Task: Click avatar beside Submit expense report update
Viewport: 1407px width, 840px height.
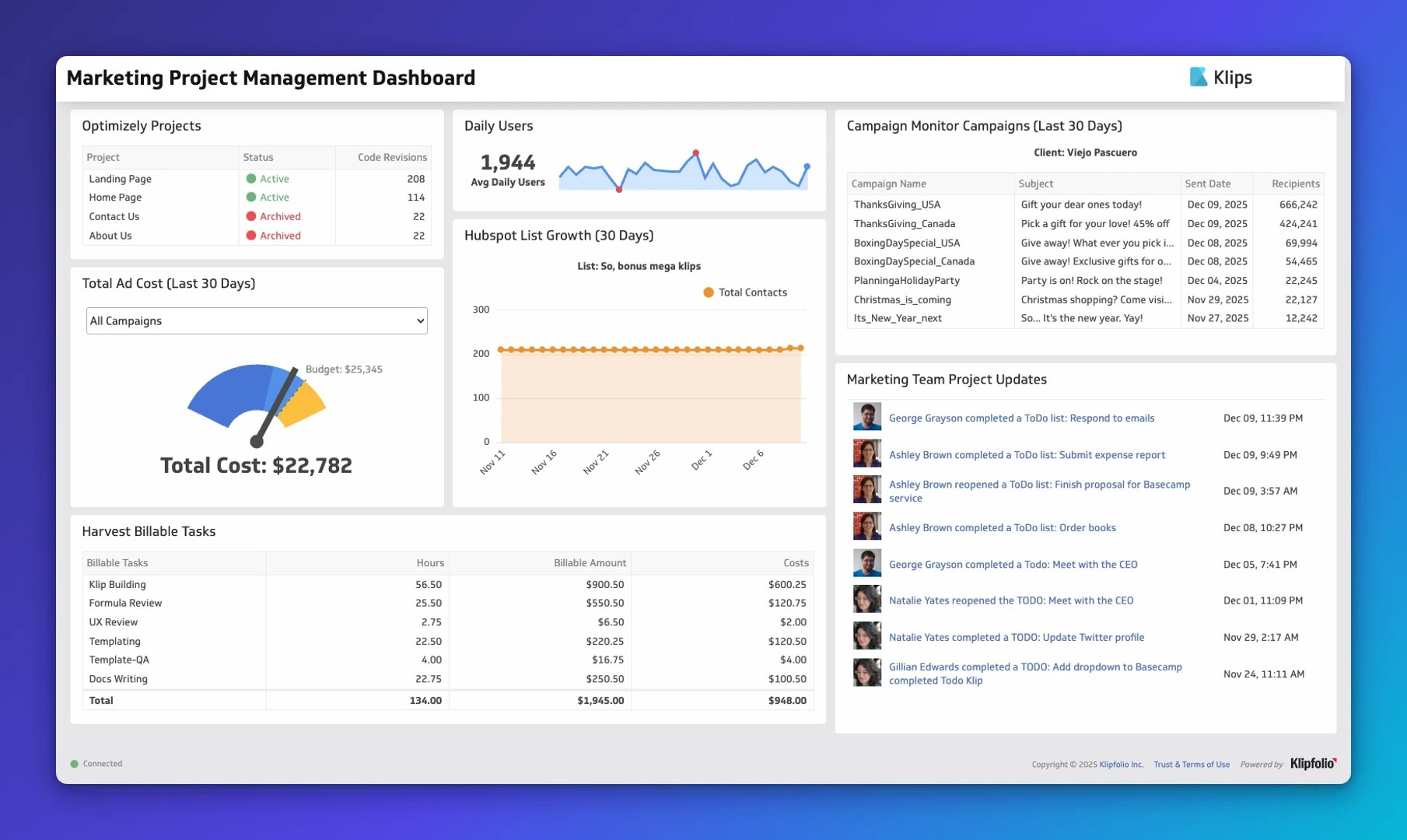Action: point(867,453)
